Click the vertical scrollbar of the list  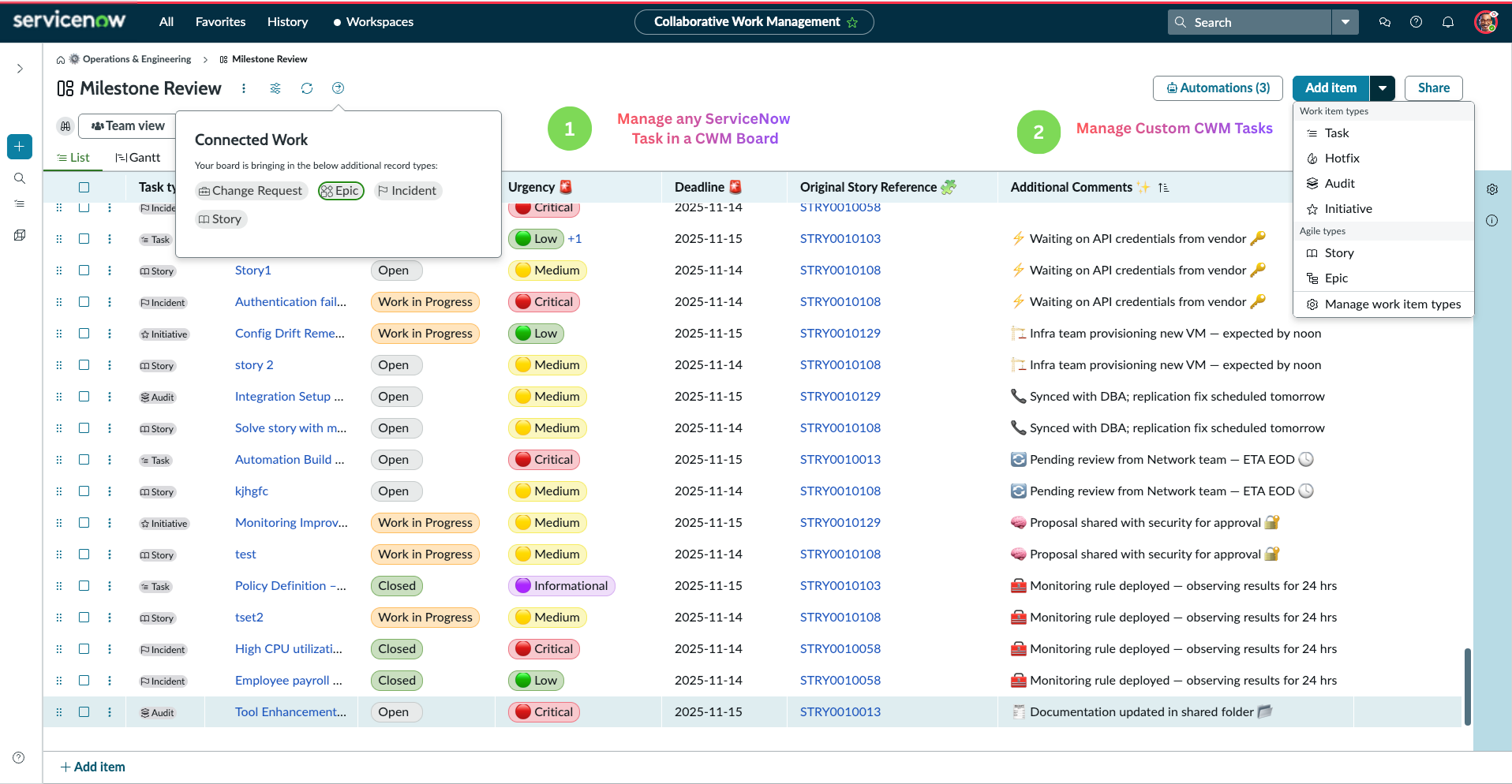click(x=1467, y=686)
